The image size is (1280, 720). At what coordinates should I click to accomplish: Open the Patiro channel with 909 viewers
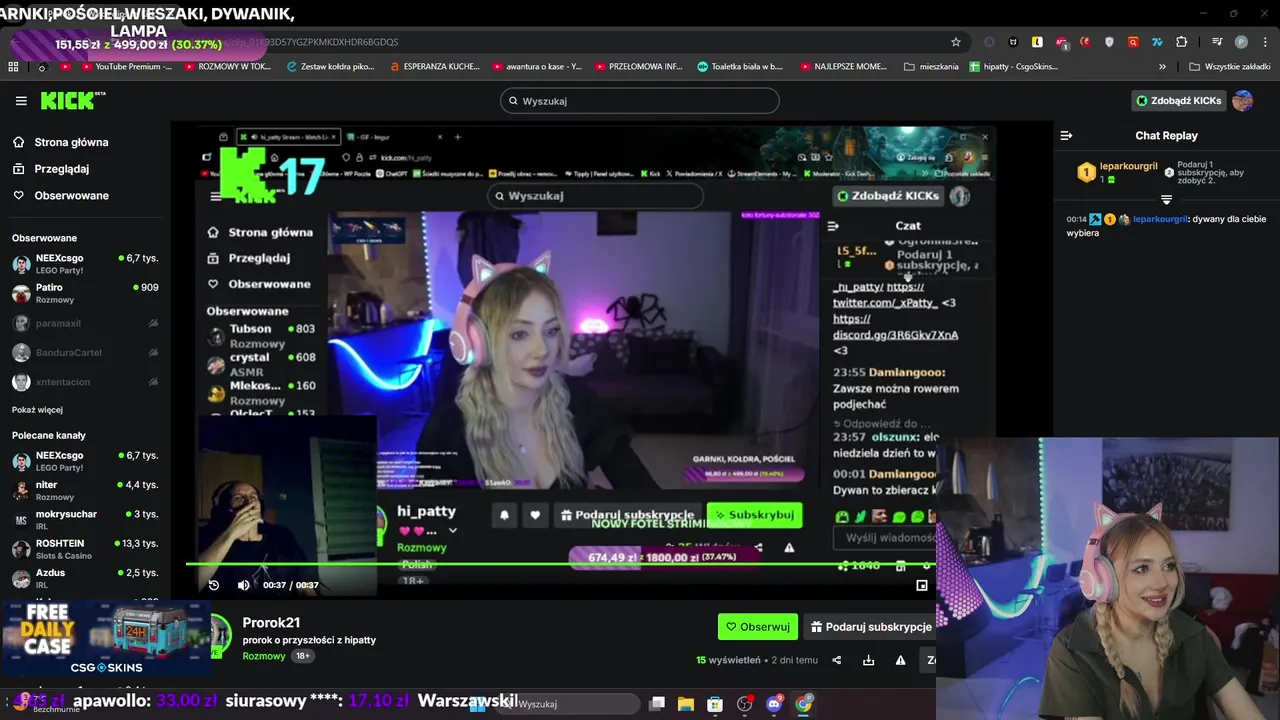84,293
